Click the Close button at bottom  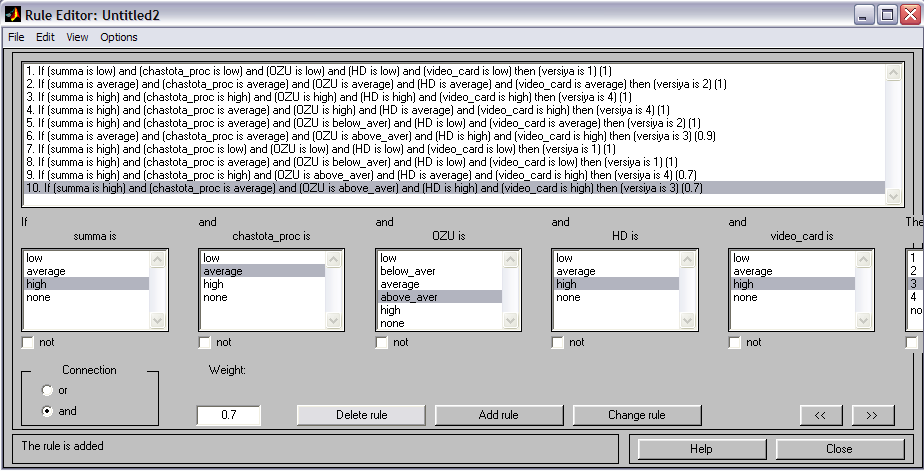click(839, 449)
